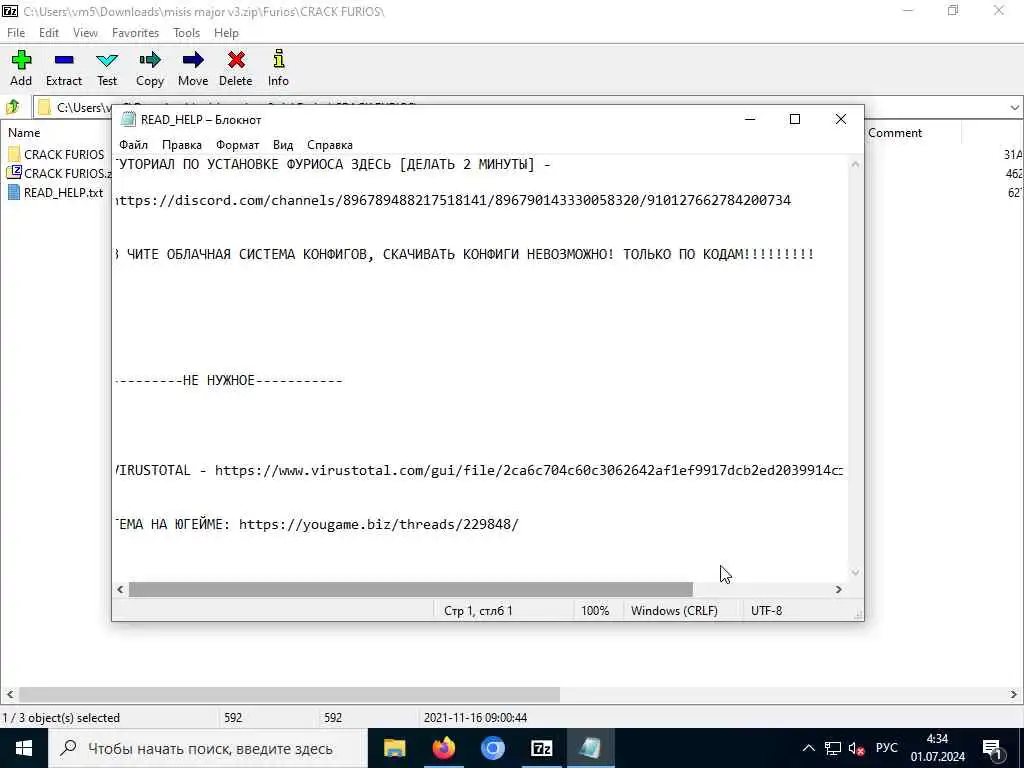
Task: Open Notepad Формат menu
Action: click(237, 145)
